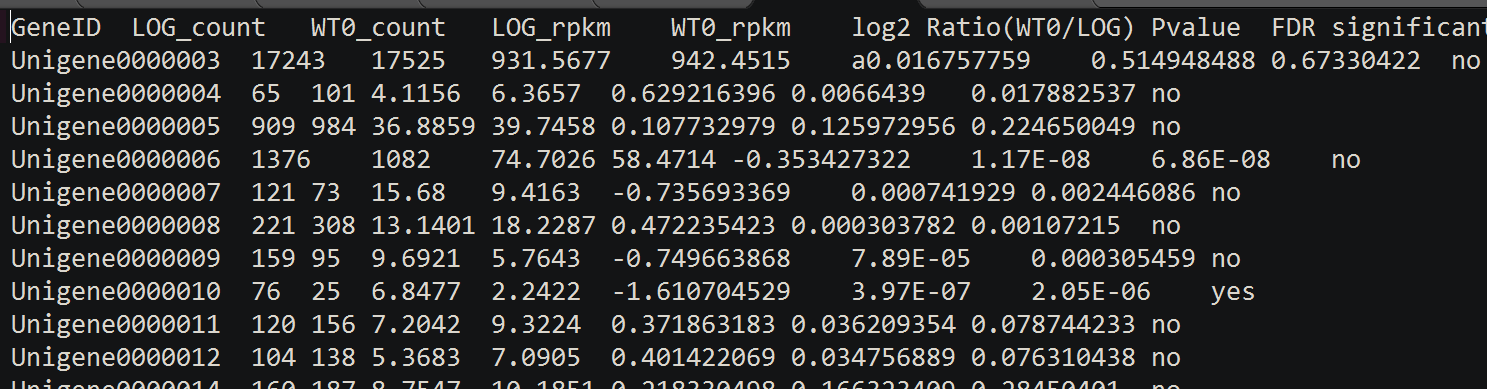The height and width of the screenshot is (389, 1487).
Task: Click the value 0.036209354
Action: tap(873, 325)
